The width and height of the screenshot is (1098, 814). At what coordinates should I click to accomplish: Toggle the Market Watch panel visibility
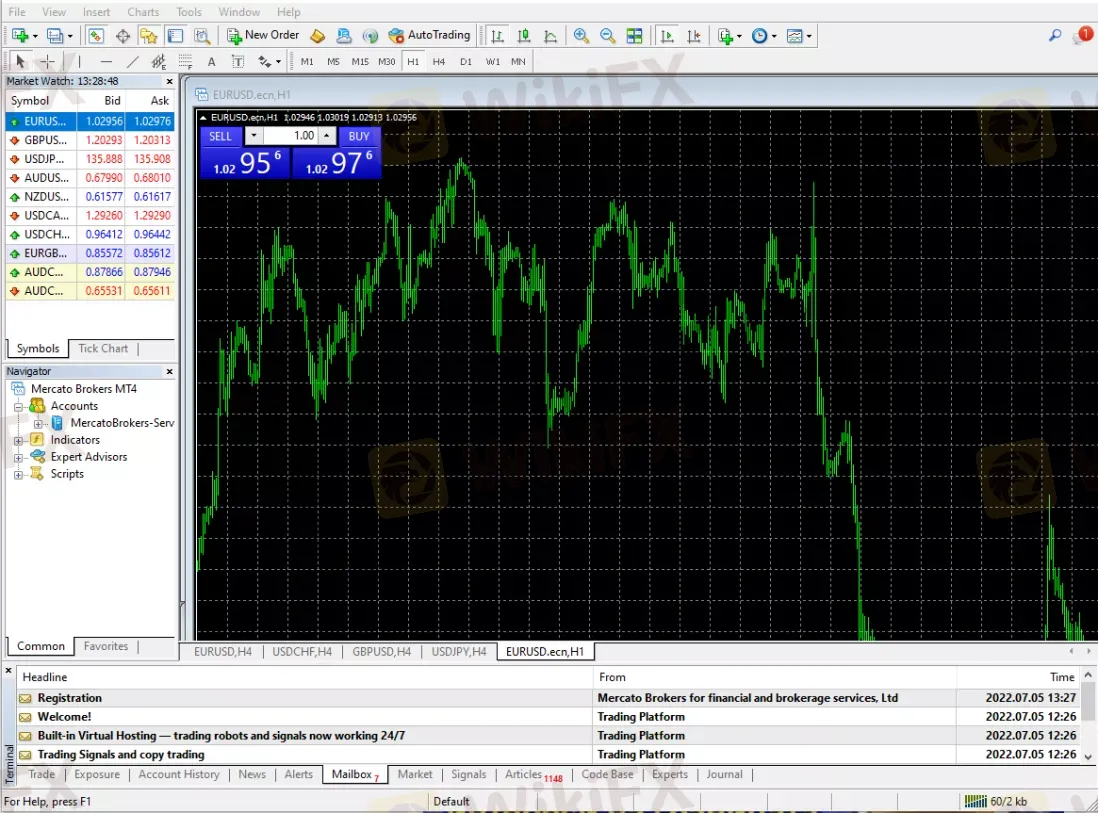pos(96,35)
